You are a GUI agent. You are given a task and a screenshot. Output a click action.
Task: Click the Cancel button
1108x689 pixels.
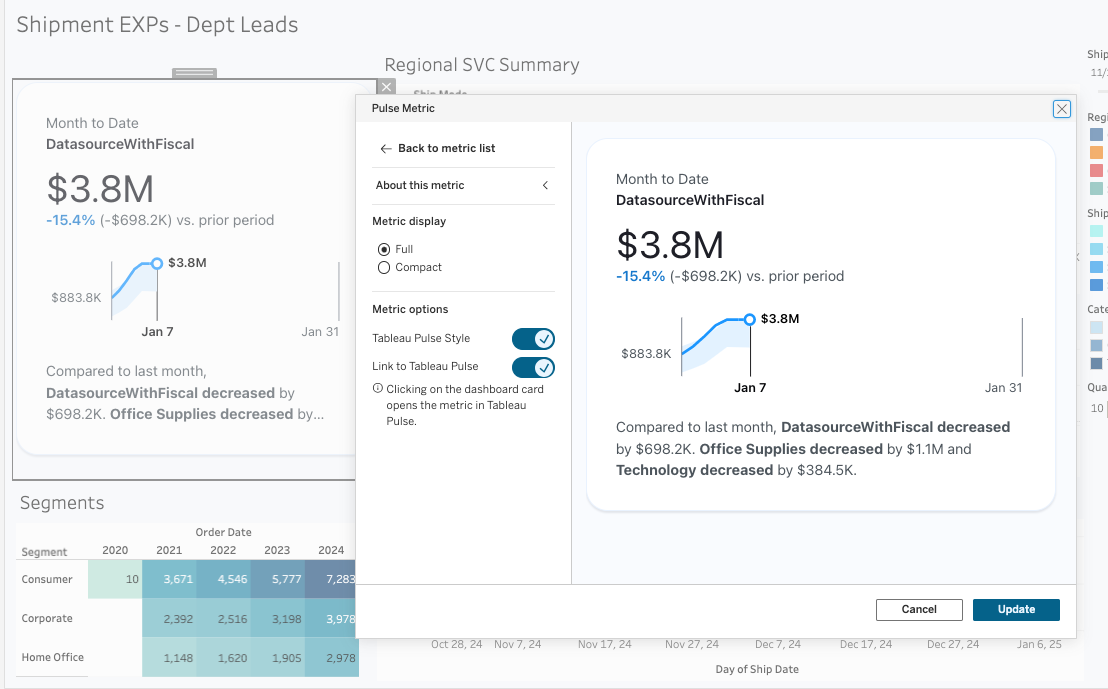coord(919,609)
